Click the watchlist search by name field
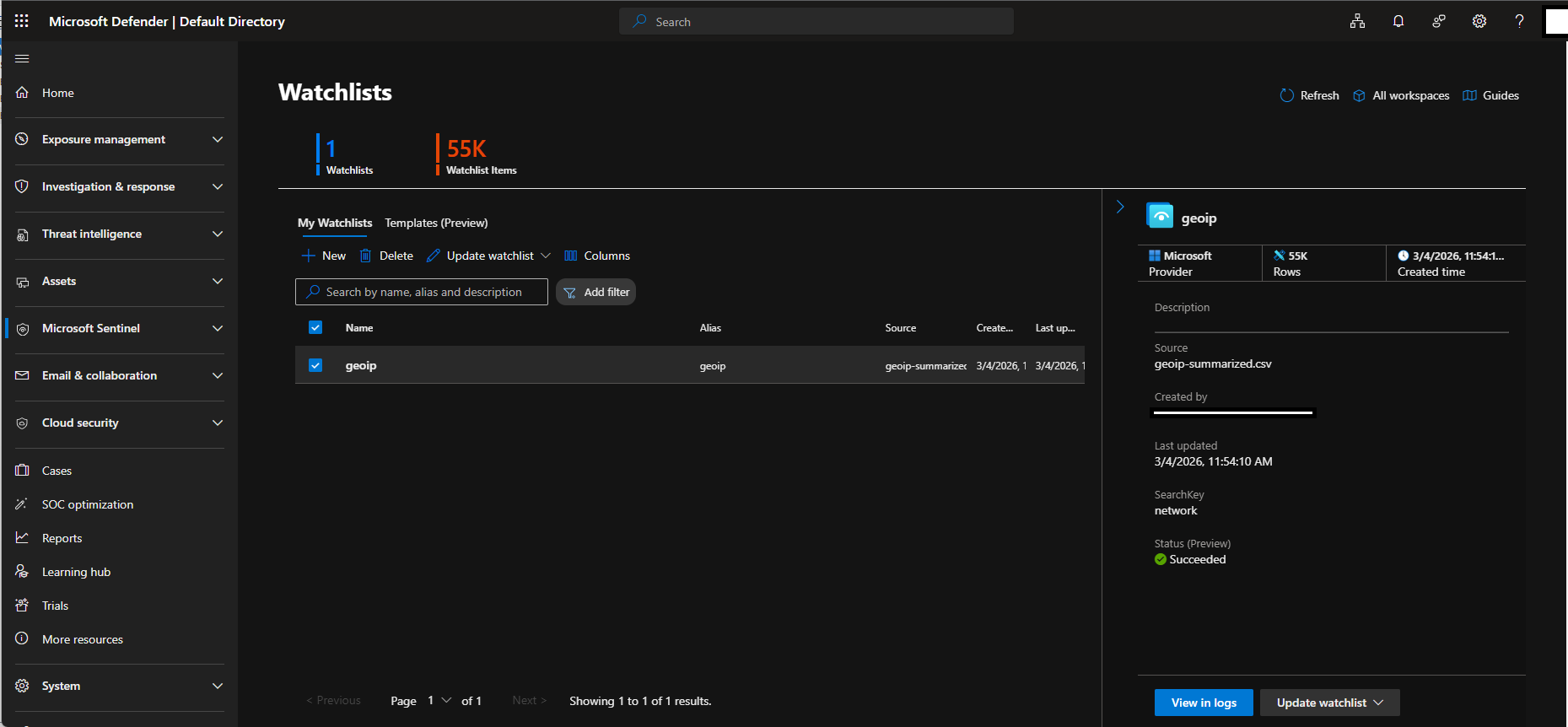1568x727 pixels. pyautogui.click(x=422, y=292)
